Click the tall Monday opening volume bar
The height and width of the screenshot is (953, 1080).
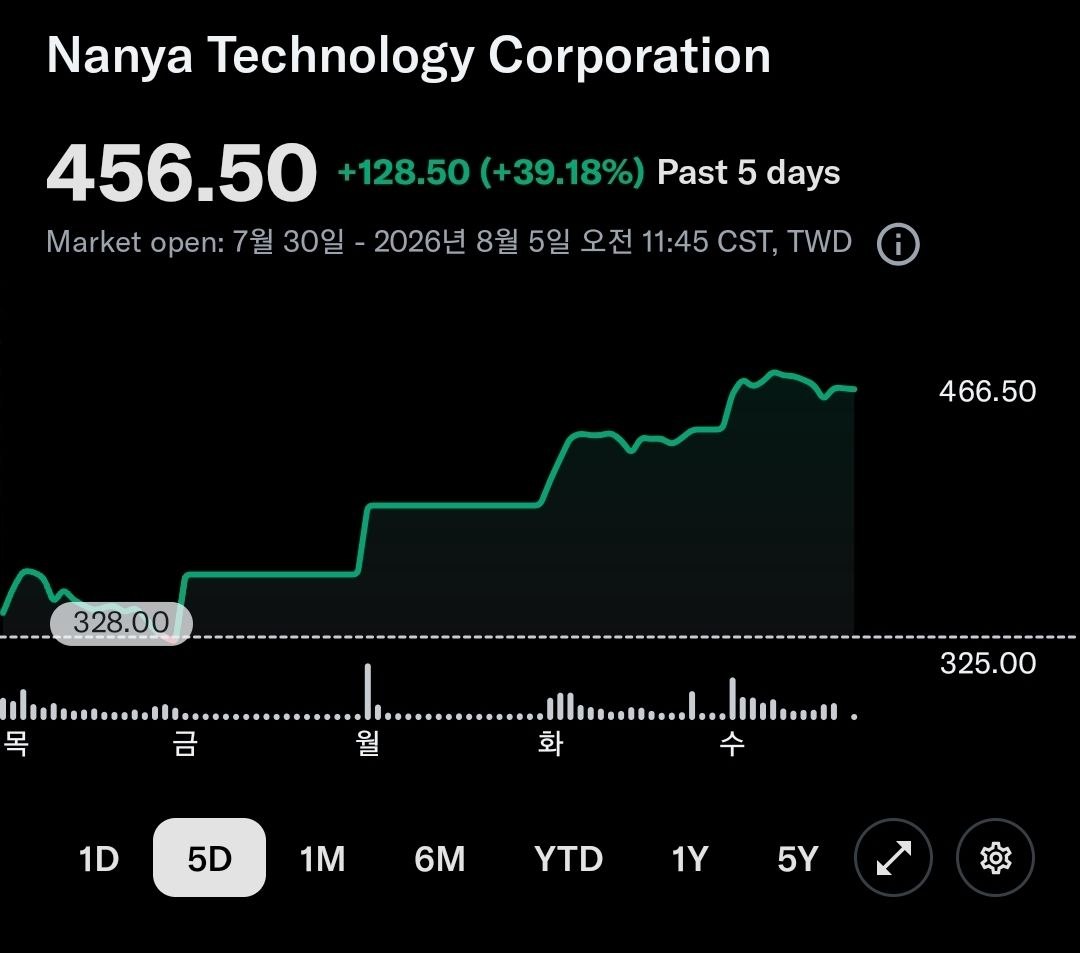coord(368,691)
